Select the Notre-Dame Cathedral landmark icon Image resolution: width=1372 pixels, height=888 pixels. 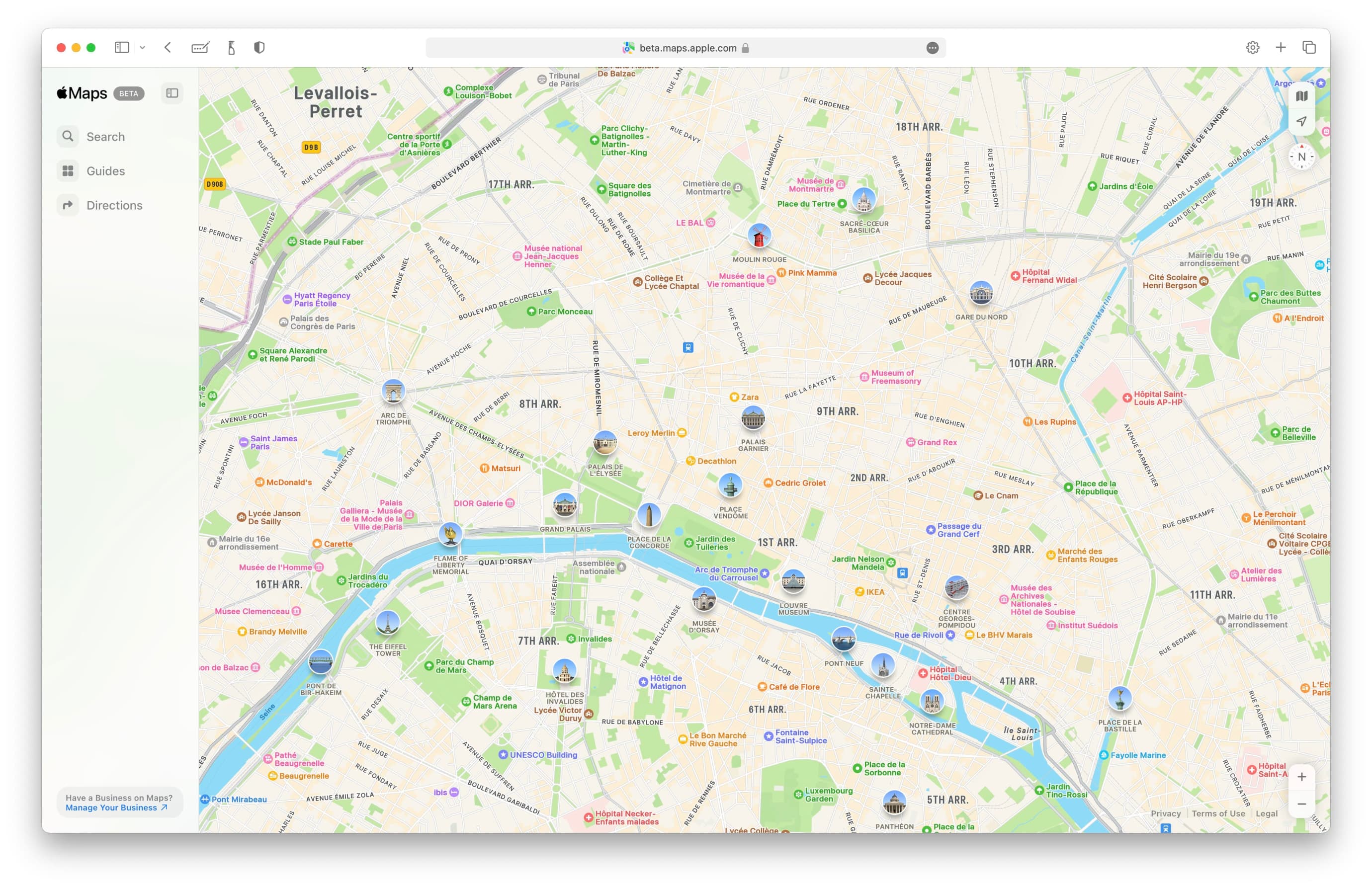[x=932, y=702]
